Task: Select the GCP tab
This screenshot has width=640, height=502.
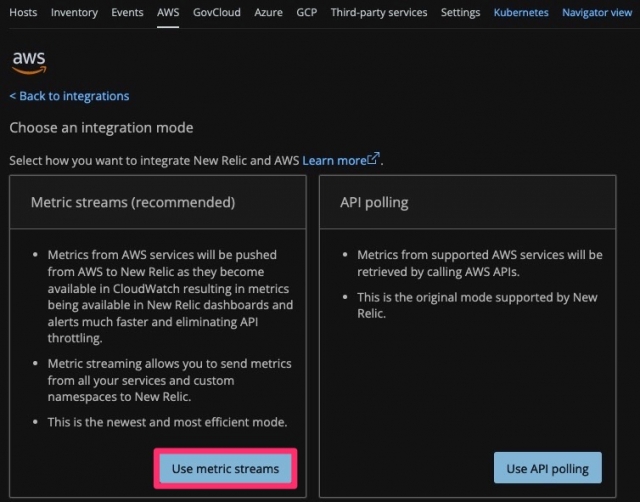Action: pyautogui.click(x=308, y=13)
